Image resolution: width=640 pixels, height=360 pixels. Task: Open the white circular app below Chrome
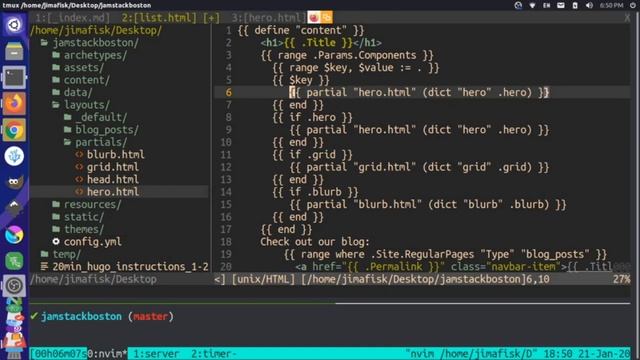(x=14, y=156)
